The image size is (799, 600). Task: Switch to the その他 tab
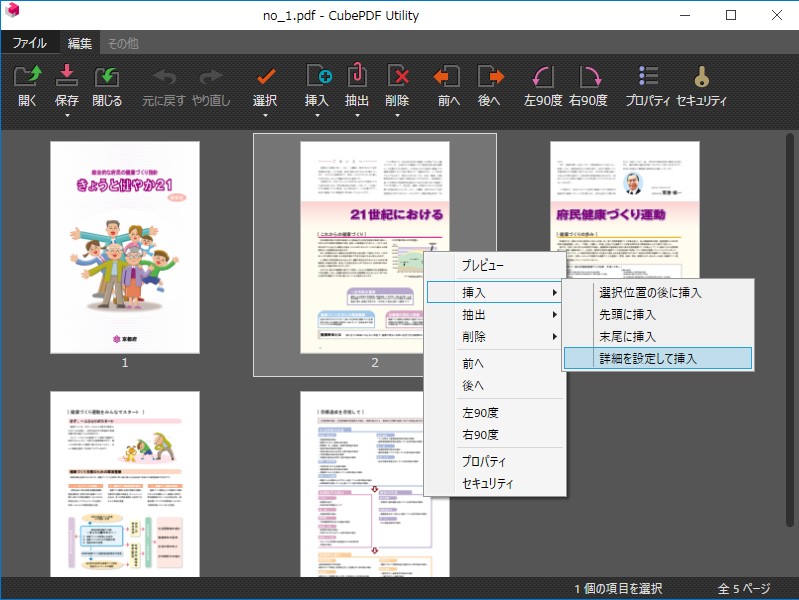(x=123, y=43)
